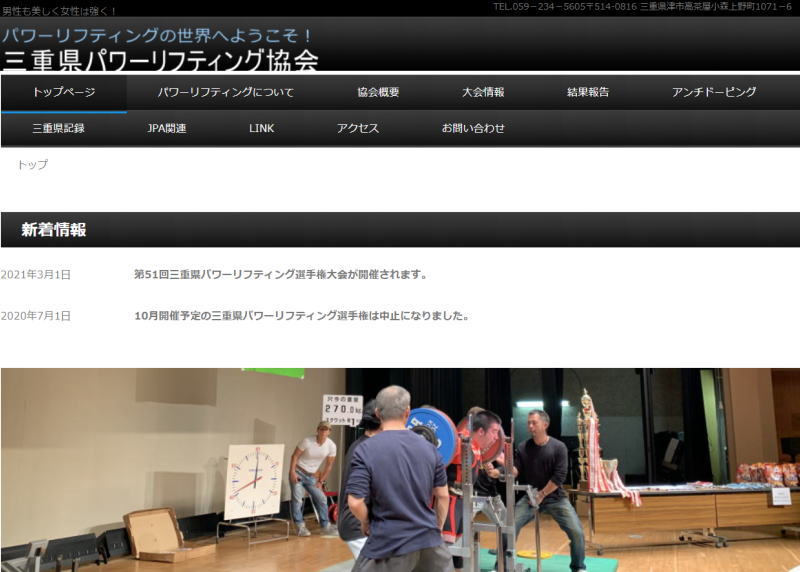Go to パワーリフティングについて page
The width and height of the screenshot is (800, 572).
[226, 92]
